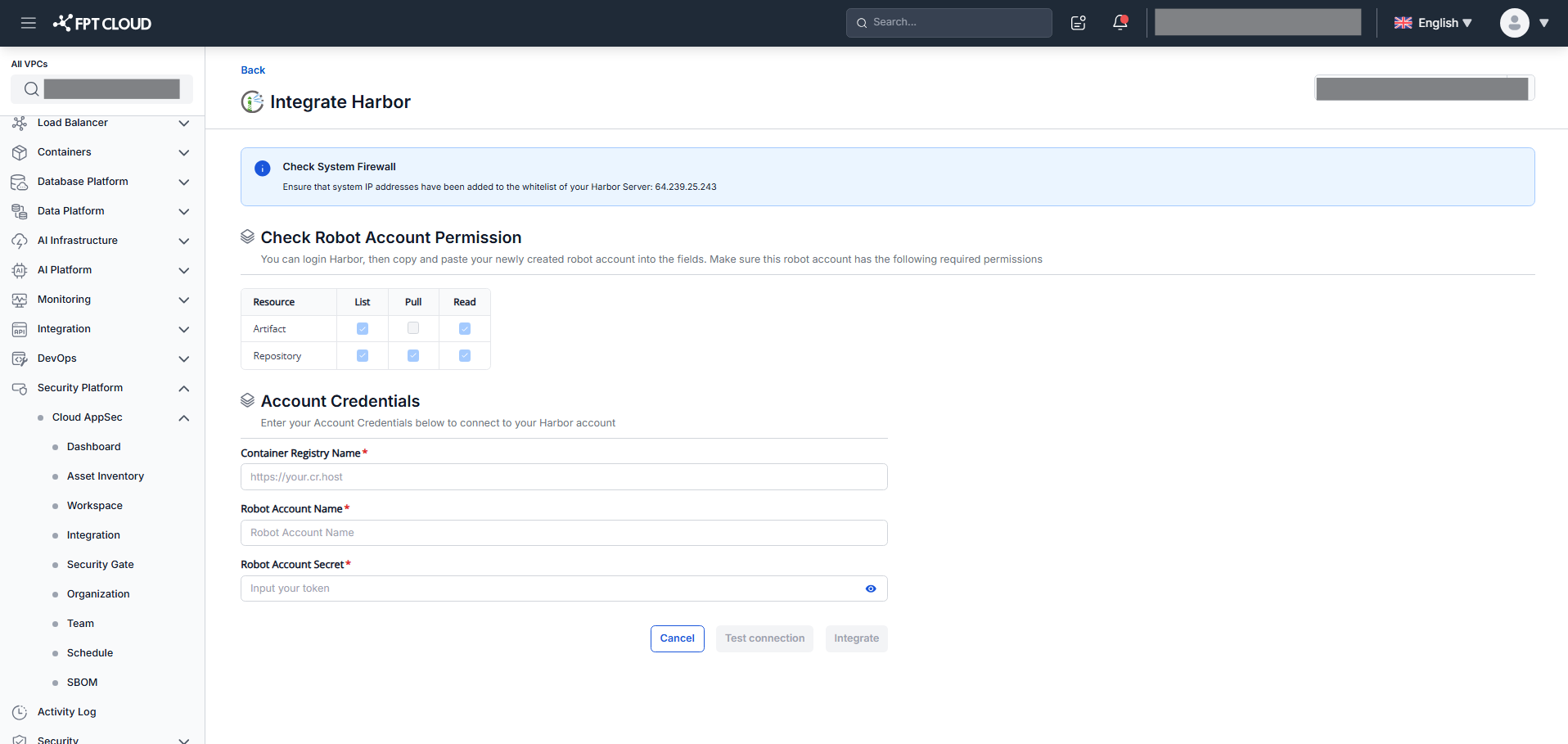Click the user avatar icon
The width and height of the screenshot is (1568, 744).
[x=1514, y=23]
